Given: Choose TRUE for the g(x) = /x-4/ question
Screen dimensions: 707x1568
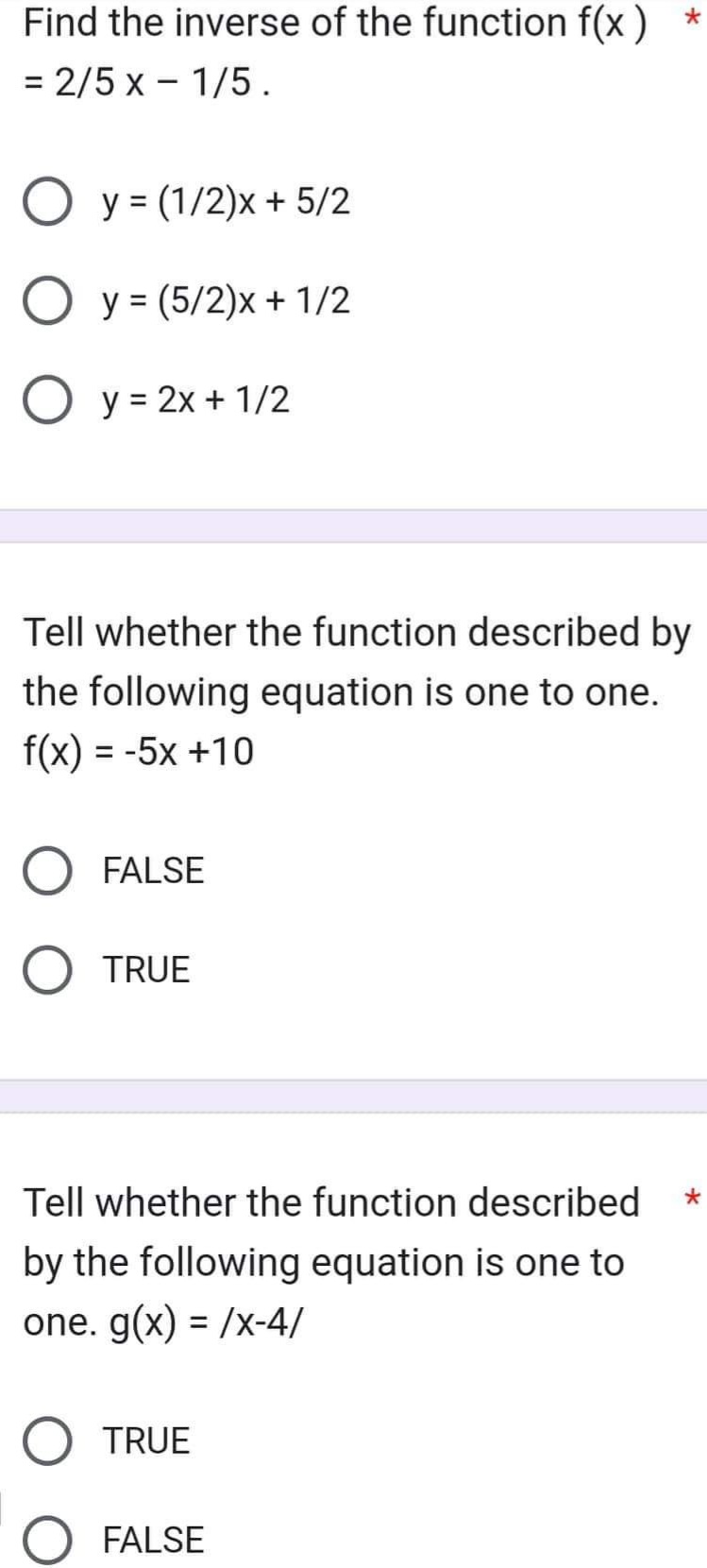Looking at the screenshot, I should [x=144, y=1440].
